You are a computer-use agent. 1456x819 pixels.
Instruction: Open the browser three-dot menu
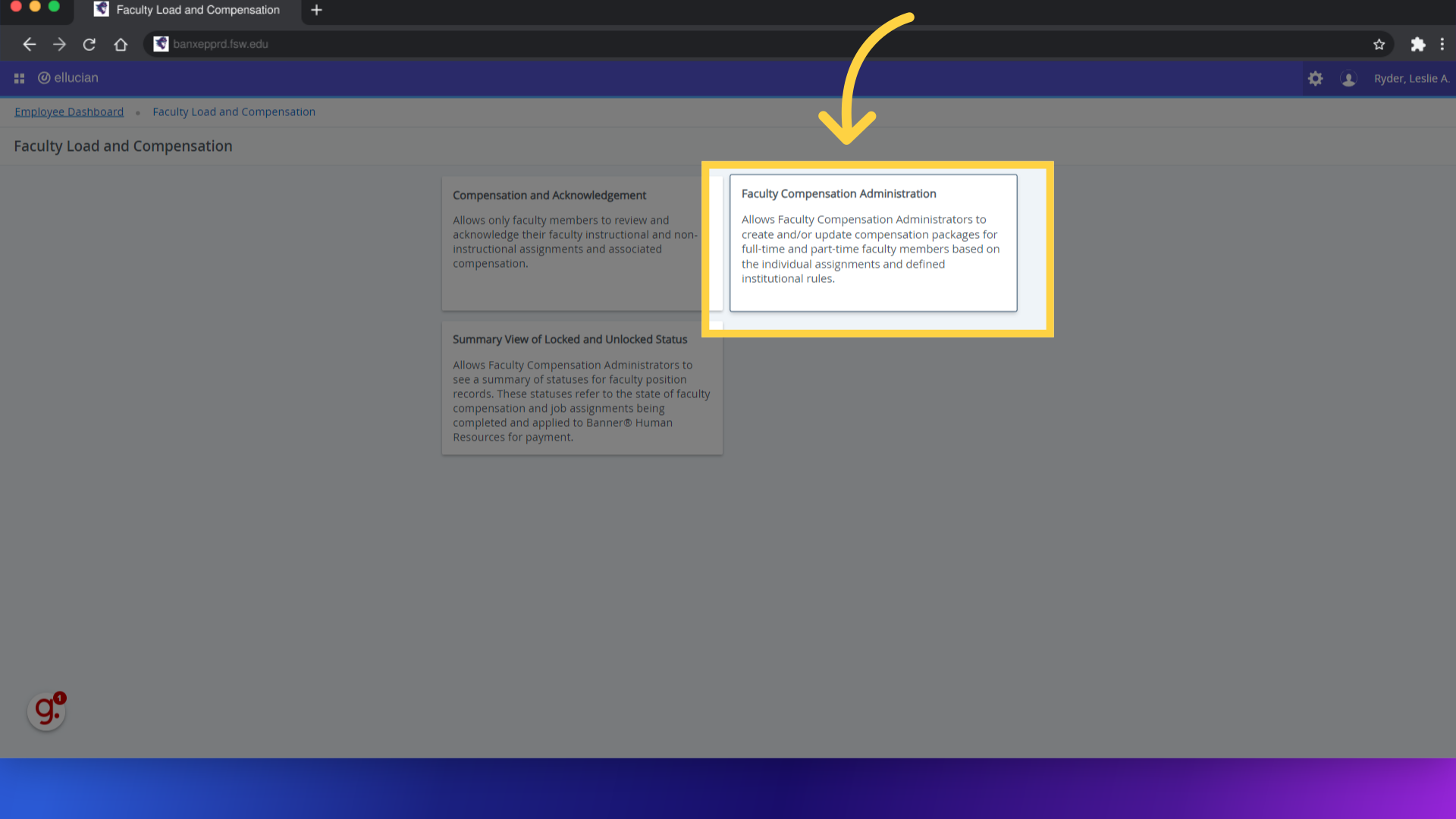point(1442,44)
